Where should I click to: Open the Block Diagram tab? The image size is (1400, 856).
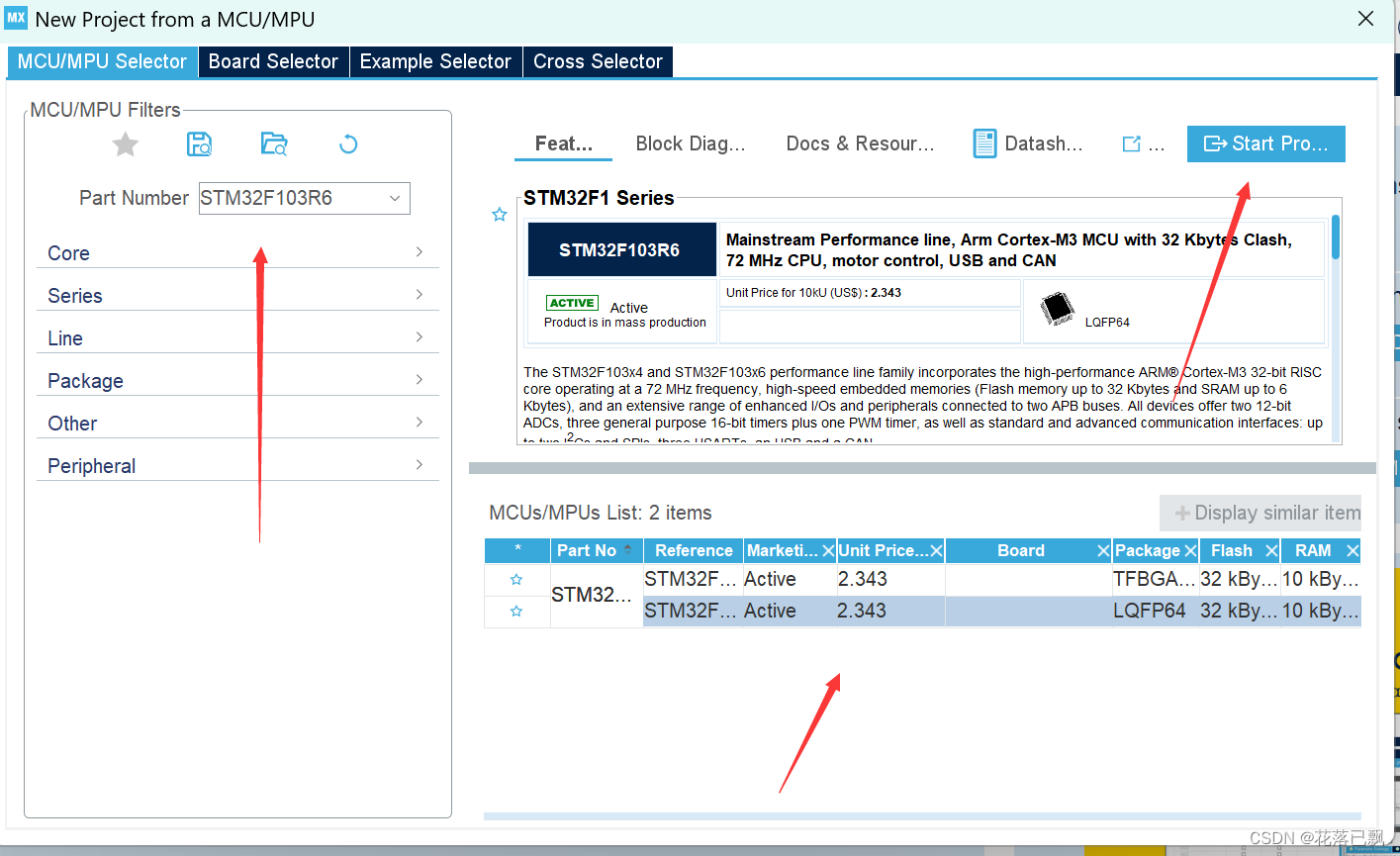pos(691,143)
